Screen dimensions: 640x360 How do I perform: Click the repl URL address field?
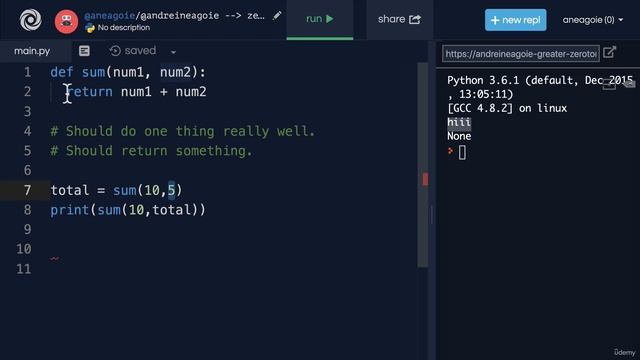click(521, 54)
